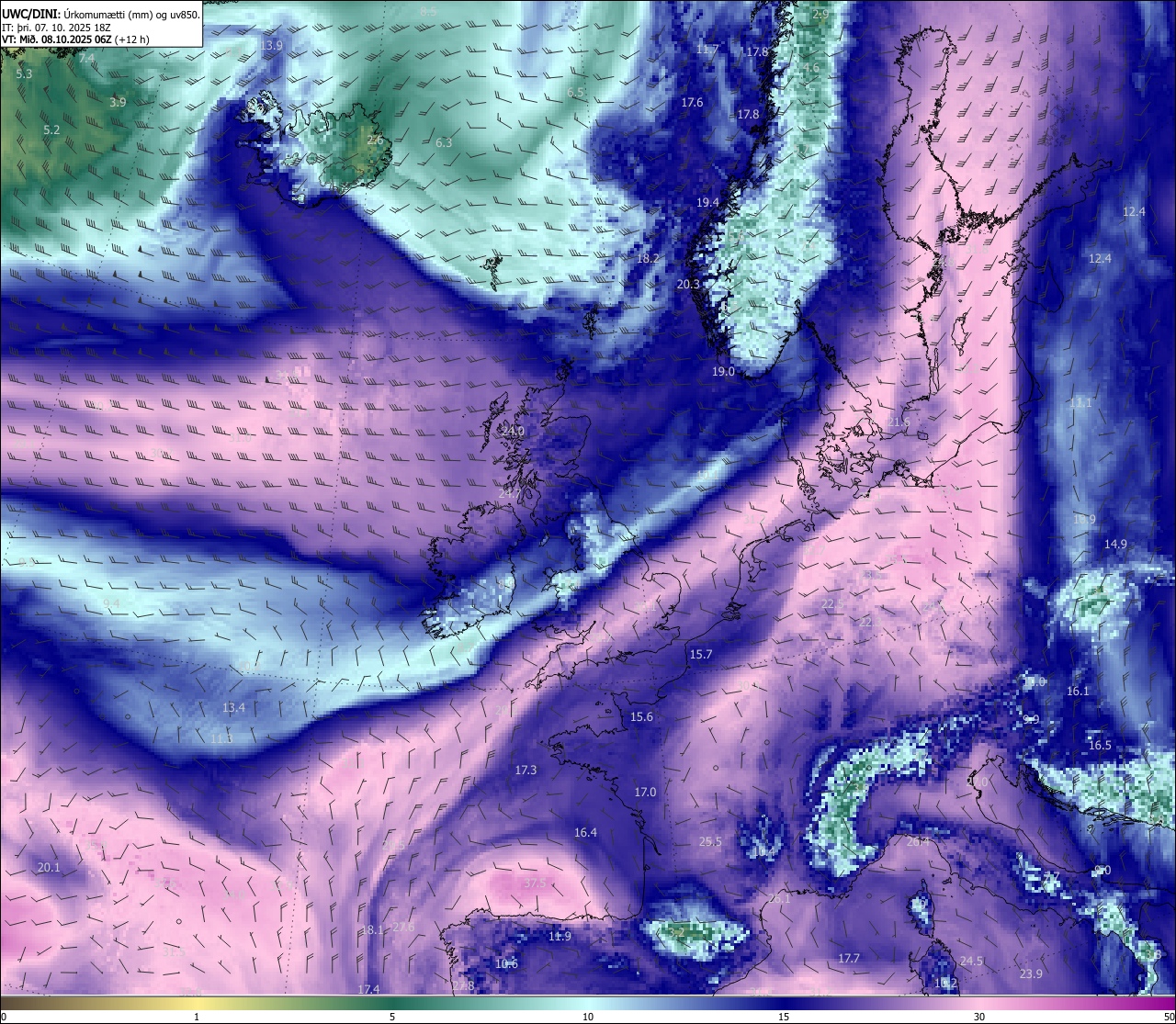Click the 16.2 value over Sardinia
The width and height of the screenshot is (1176, 1024).
coord(945,984)
